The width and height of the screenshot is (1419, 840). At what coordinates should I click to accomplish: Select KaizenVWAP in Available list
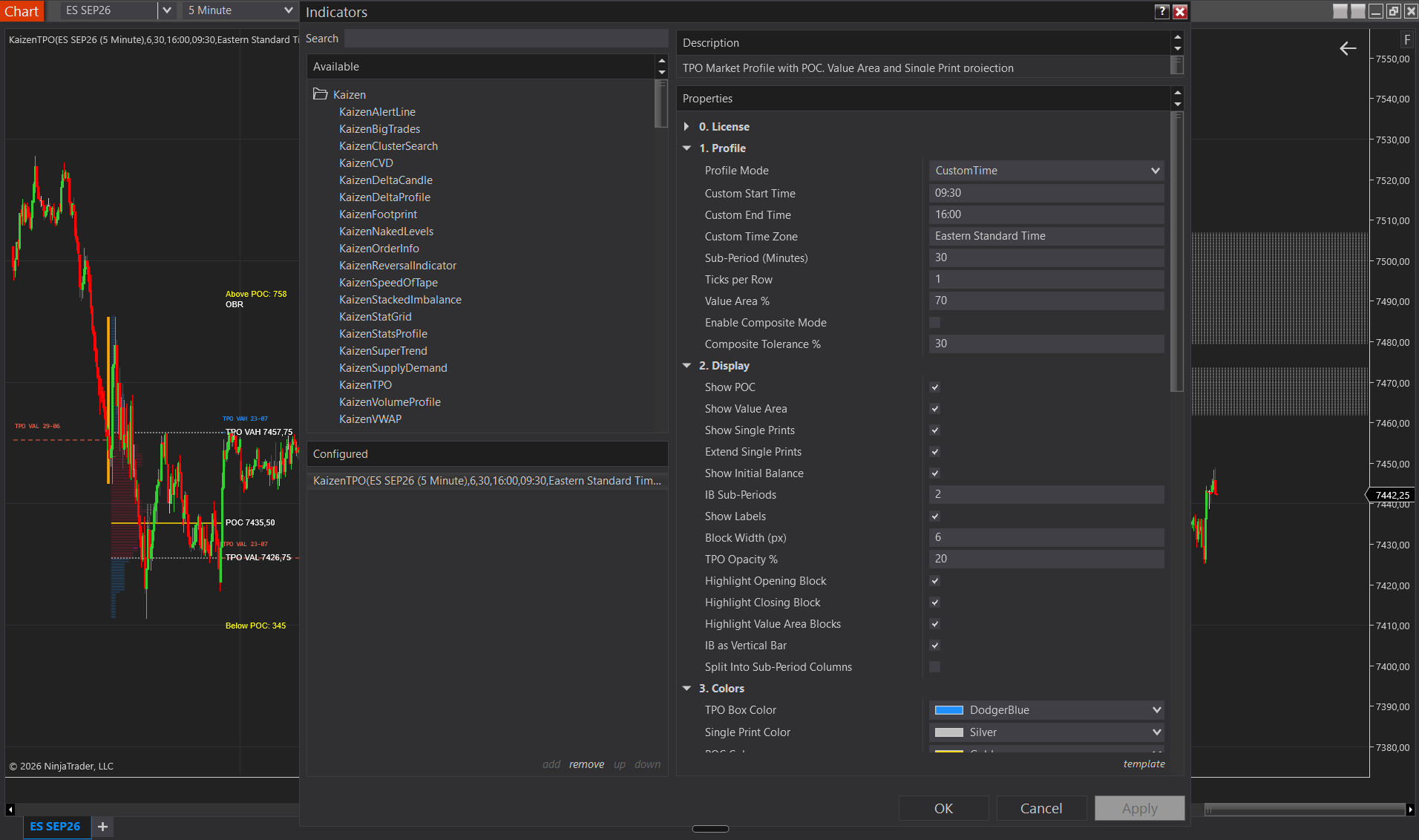point(370,419)
